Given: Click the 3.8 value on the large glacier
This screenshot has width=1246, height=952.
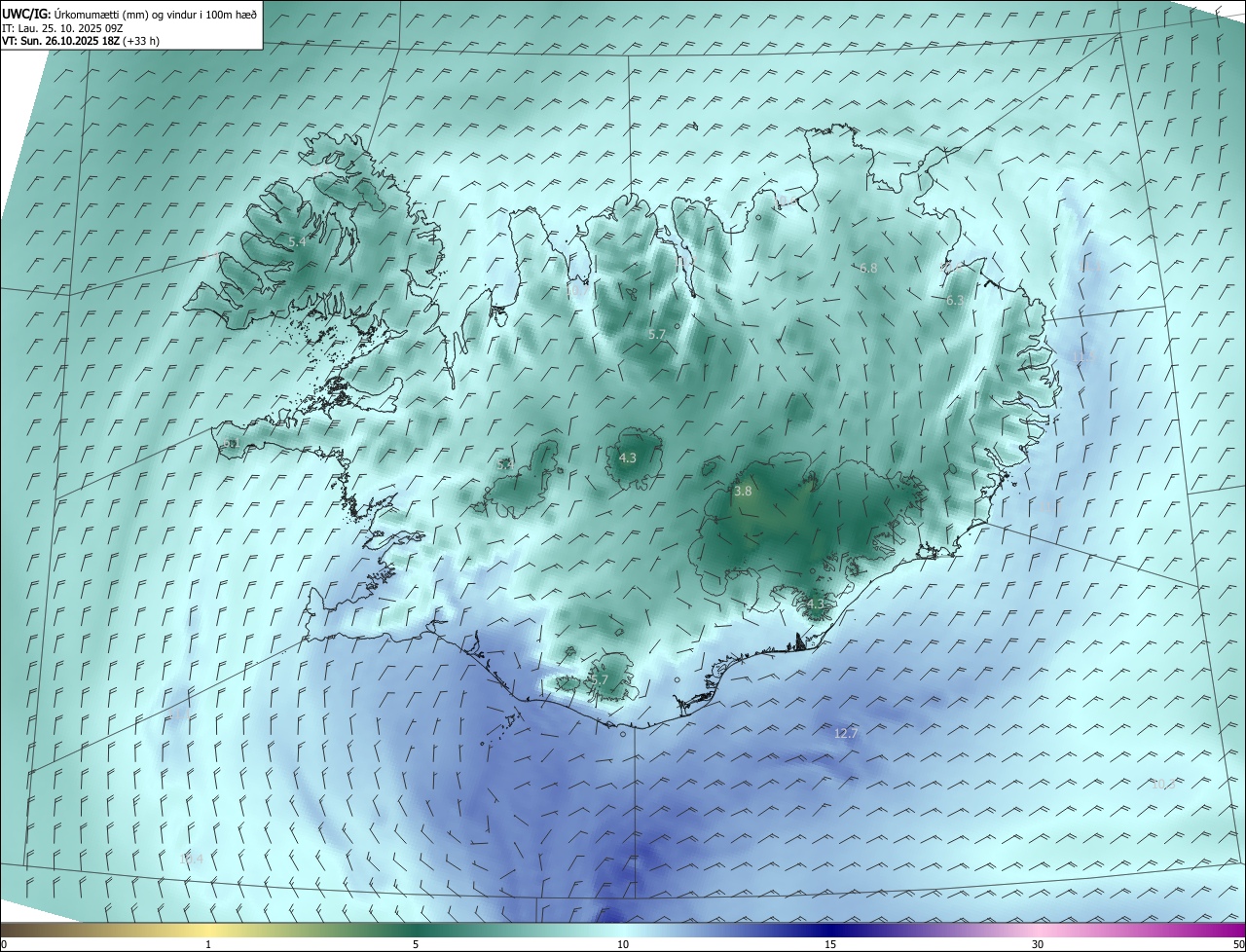Looking at the screenshot, I should tap(743, 492).
